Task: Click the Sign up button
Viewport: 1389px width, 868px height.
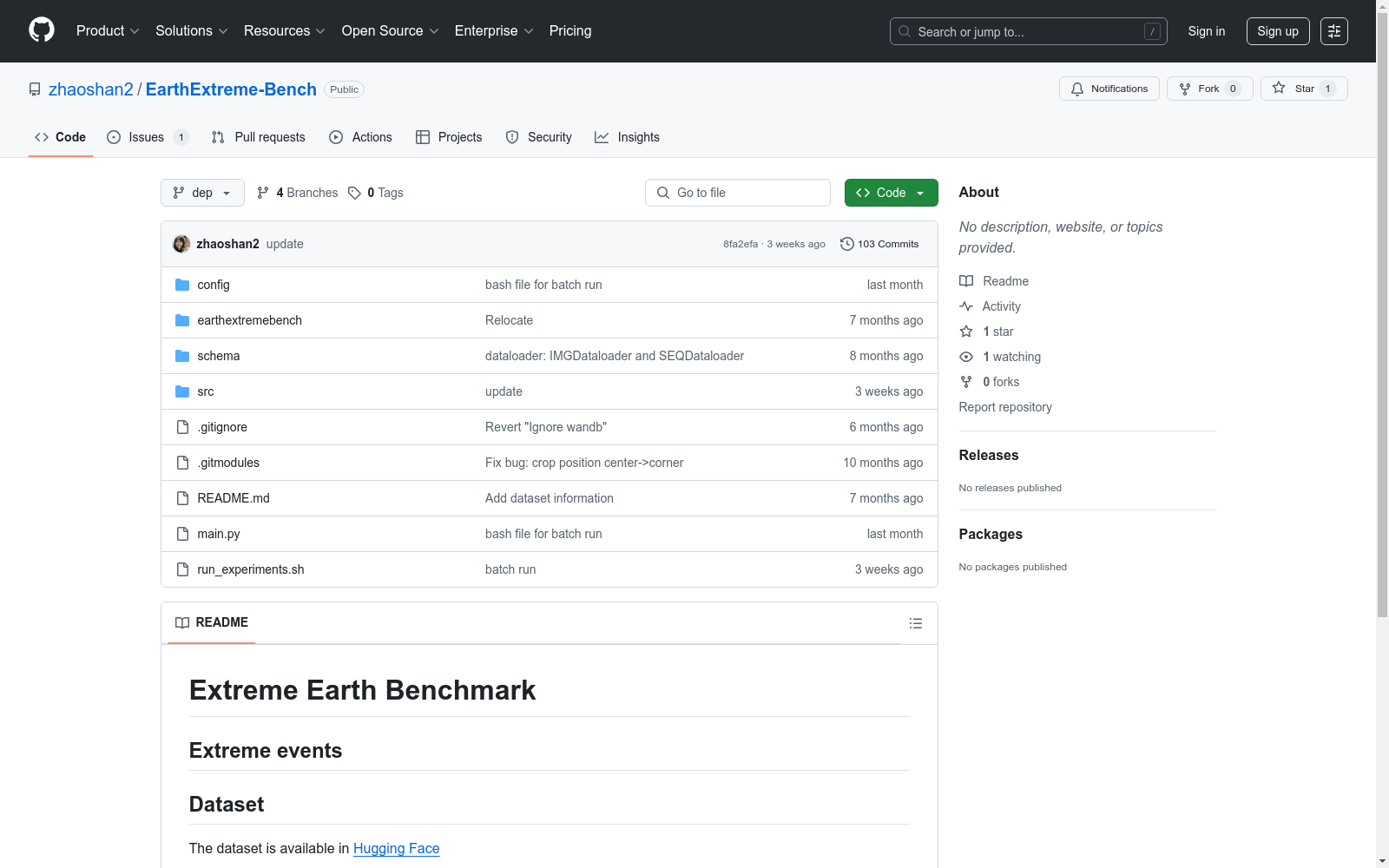Action: [1278, 31]
